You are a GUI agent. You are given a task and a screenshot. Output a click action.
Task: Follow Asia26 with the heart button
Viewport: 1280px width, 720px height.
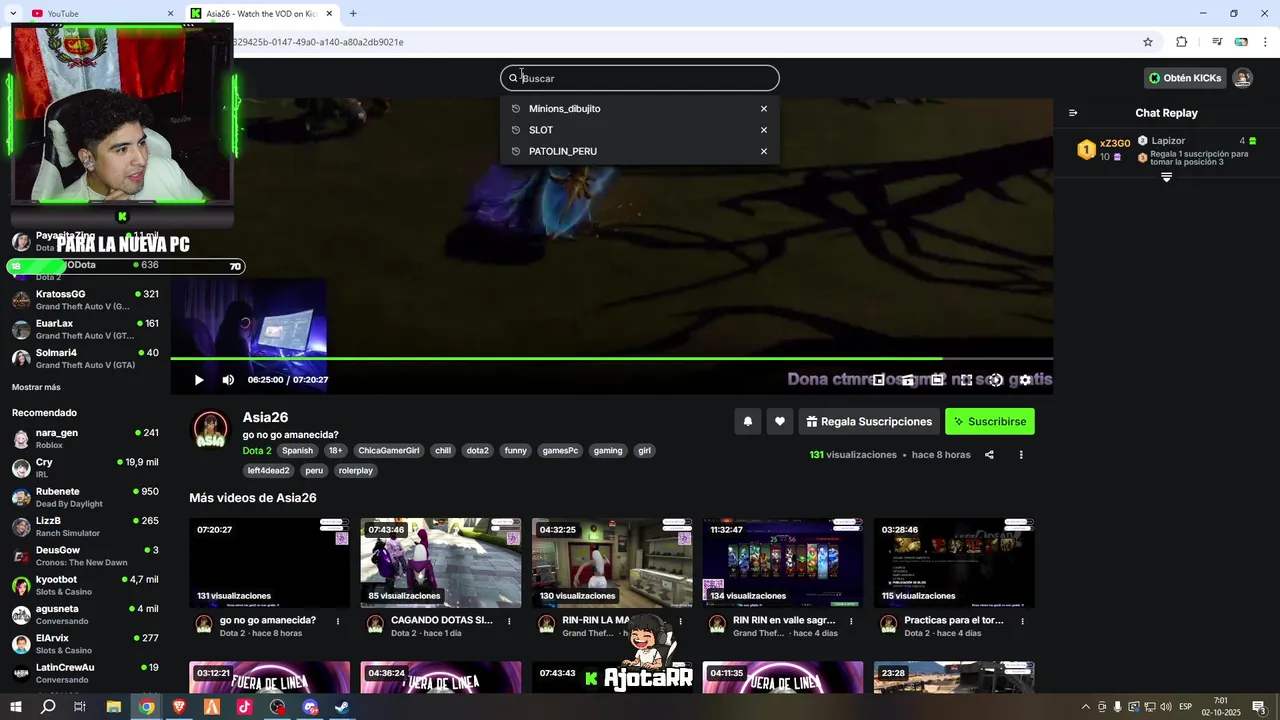pos(780,422)
